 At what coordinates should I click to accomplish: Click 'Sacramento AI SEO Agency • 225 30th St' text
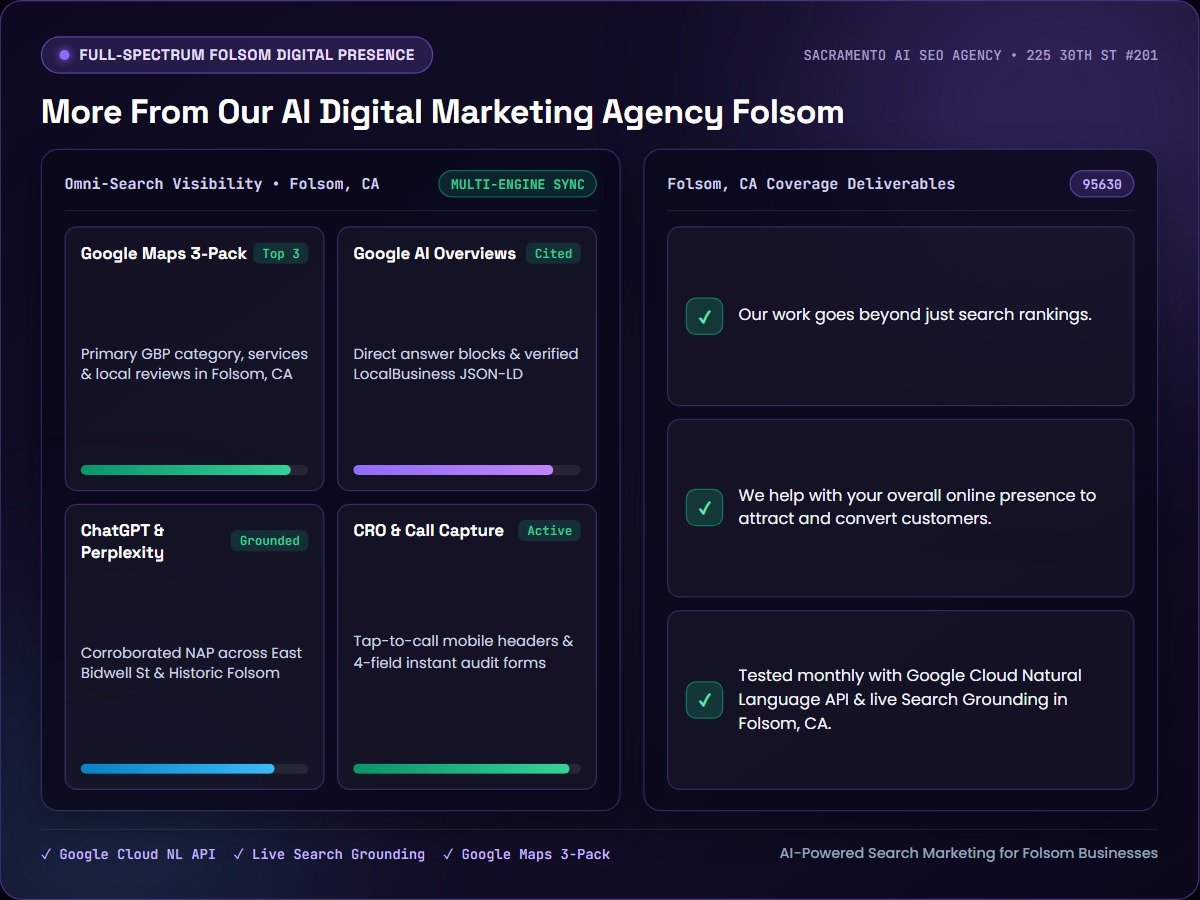click(981, 55)
